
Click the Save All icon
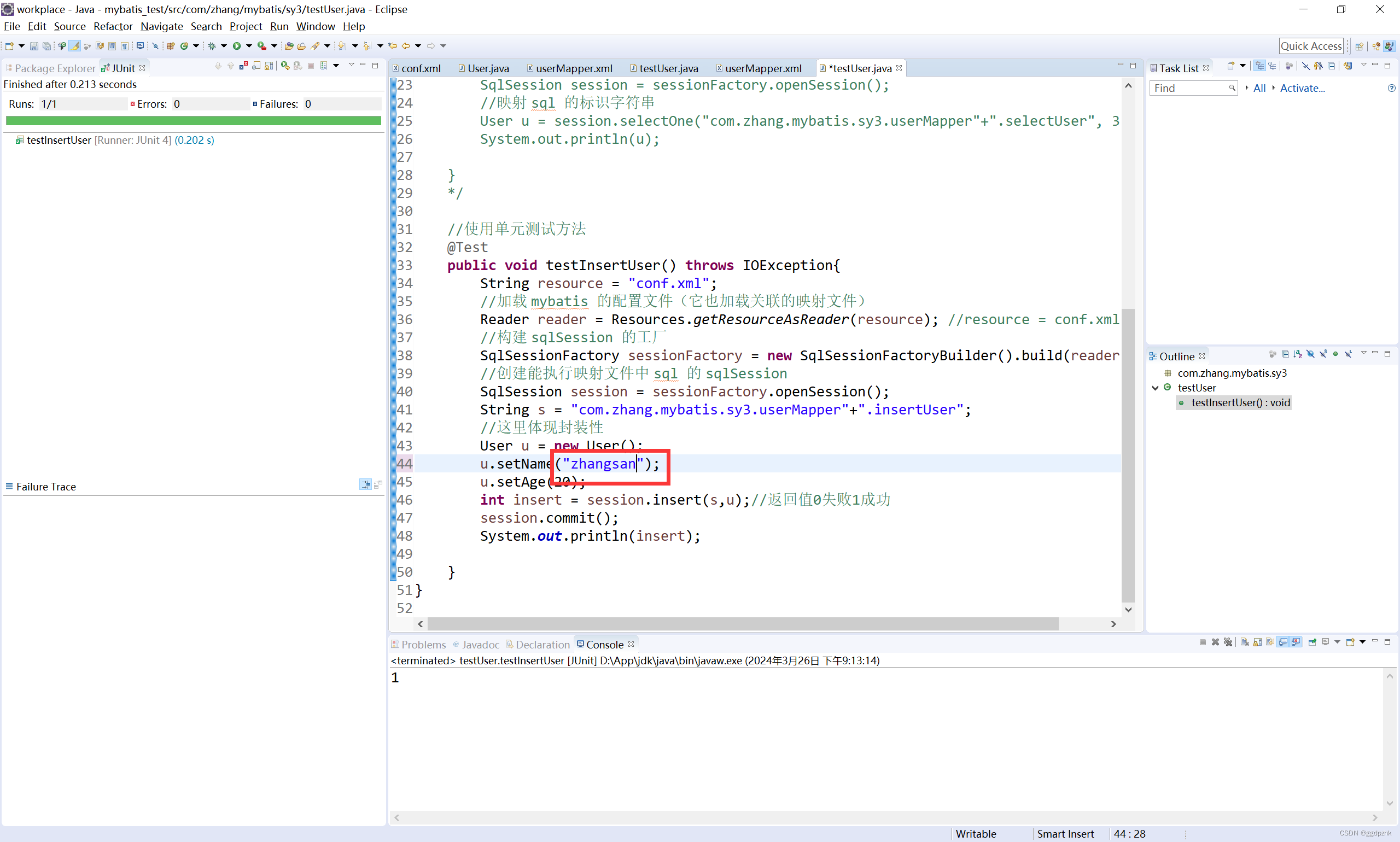pyautogui.click(x=46, y=46)
